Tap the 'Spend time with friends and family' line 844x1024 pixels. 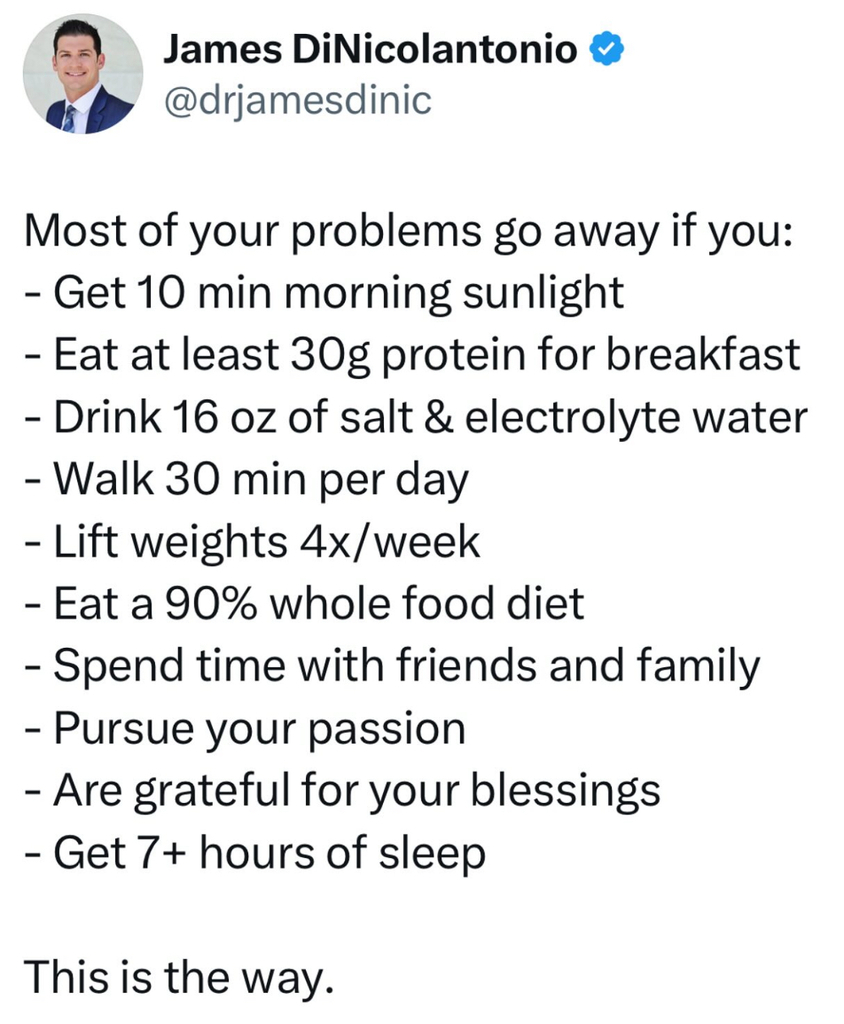point(391,666)
